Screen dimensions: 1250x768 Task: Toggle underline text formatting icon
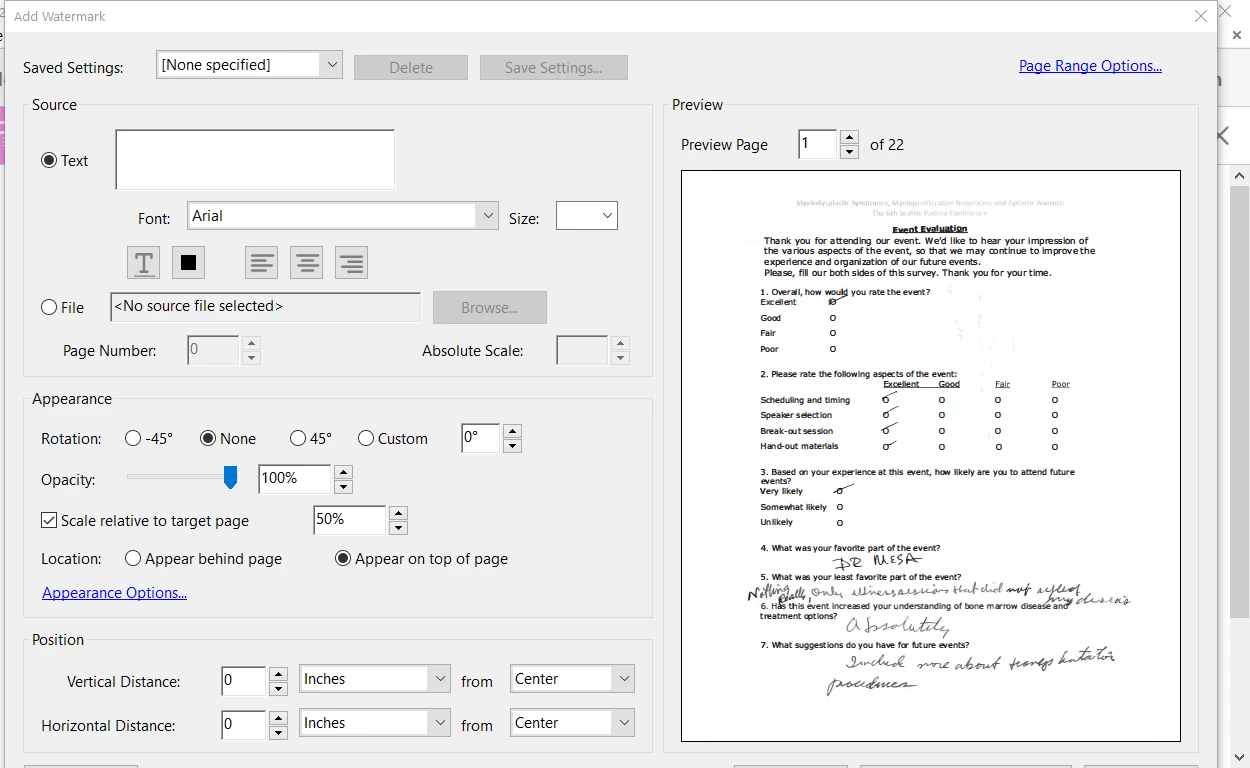143,262
